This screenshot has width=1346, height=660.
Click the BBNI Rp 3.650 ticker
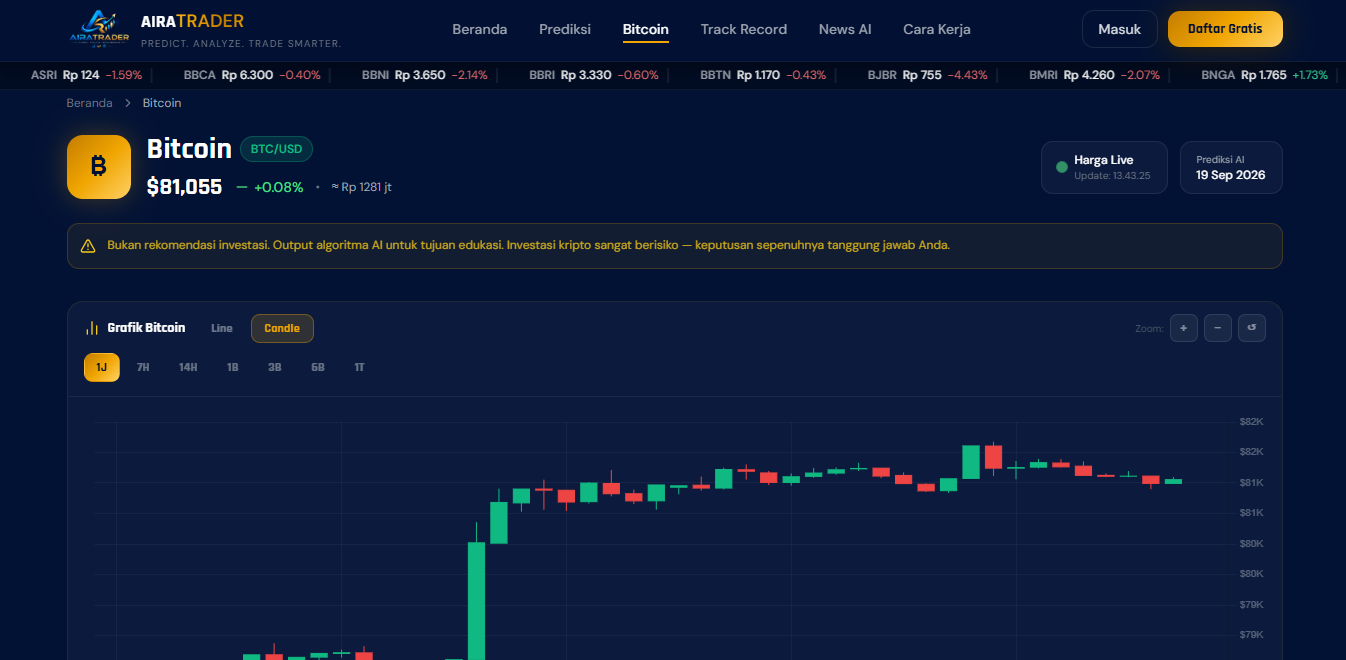(425, 75)
